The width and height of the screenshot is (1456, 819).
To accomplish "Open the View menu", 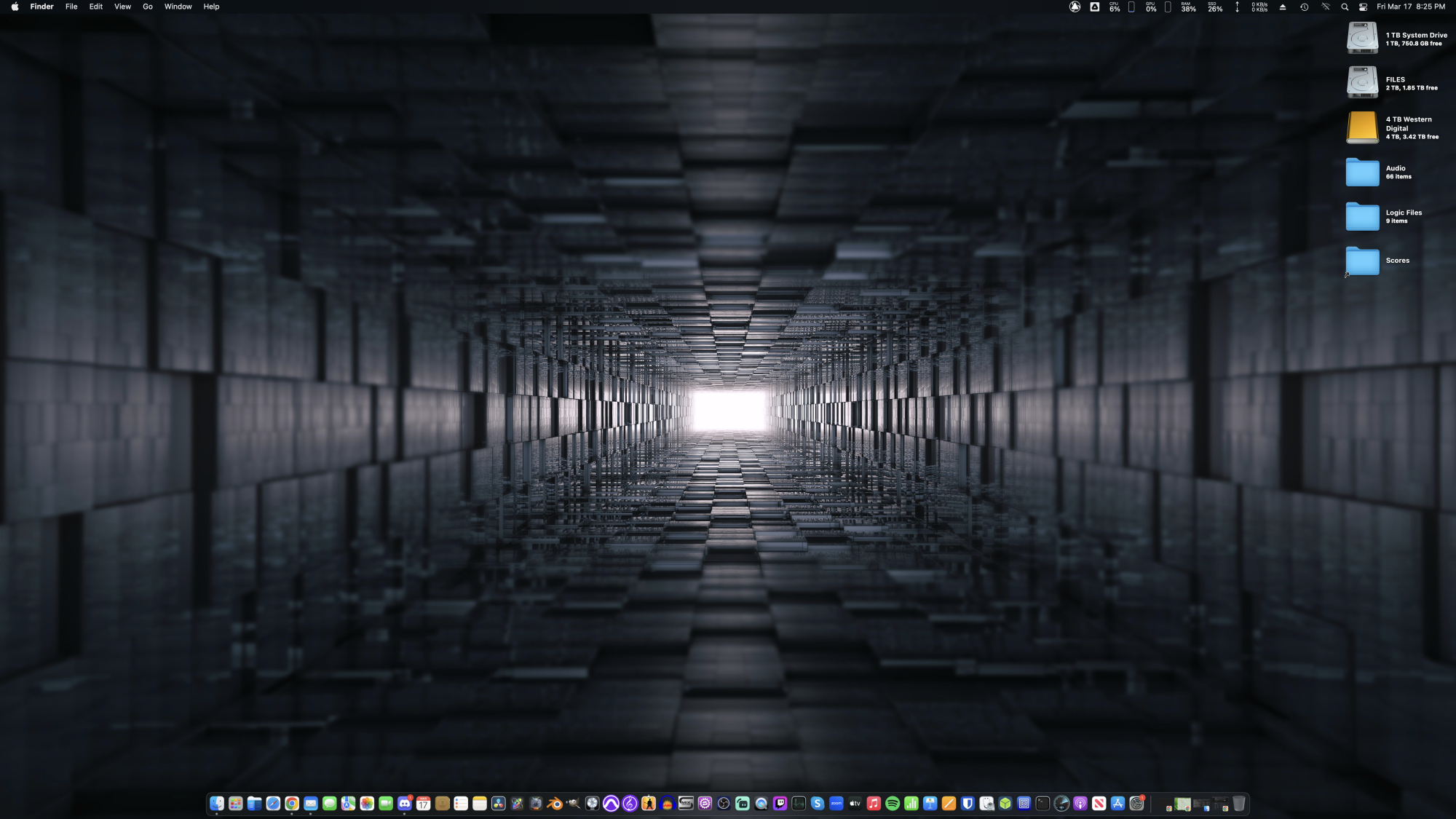I will click(x=122, y=7).
